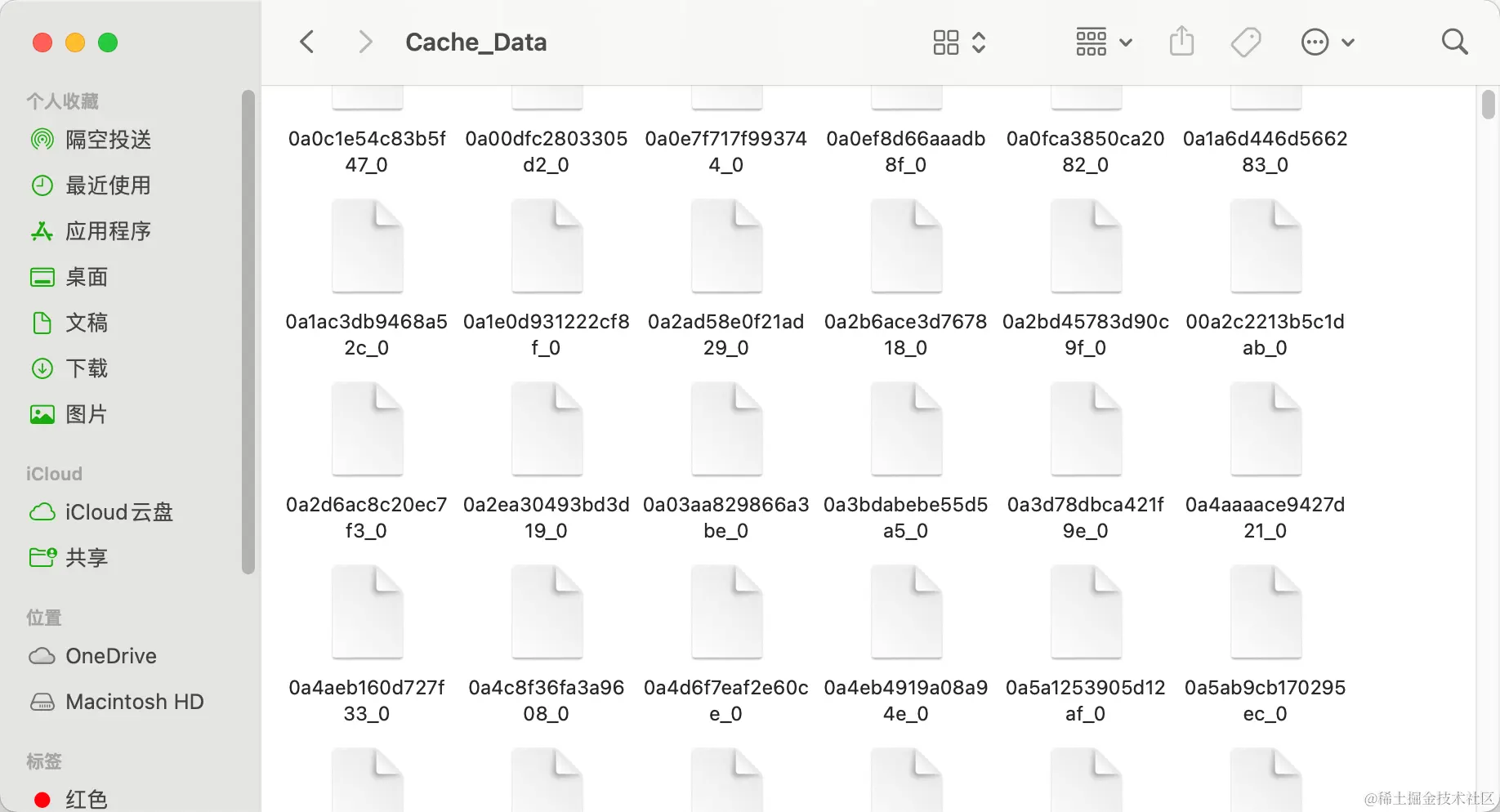Click the file list vertical scrollbar
Screen dimensions: 1500x812
click(1488, 105)
